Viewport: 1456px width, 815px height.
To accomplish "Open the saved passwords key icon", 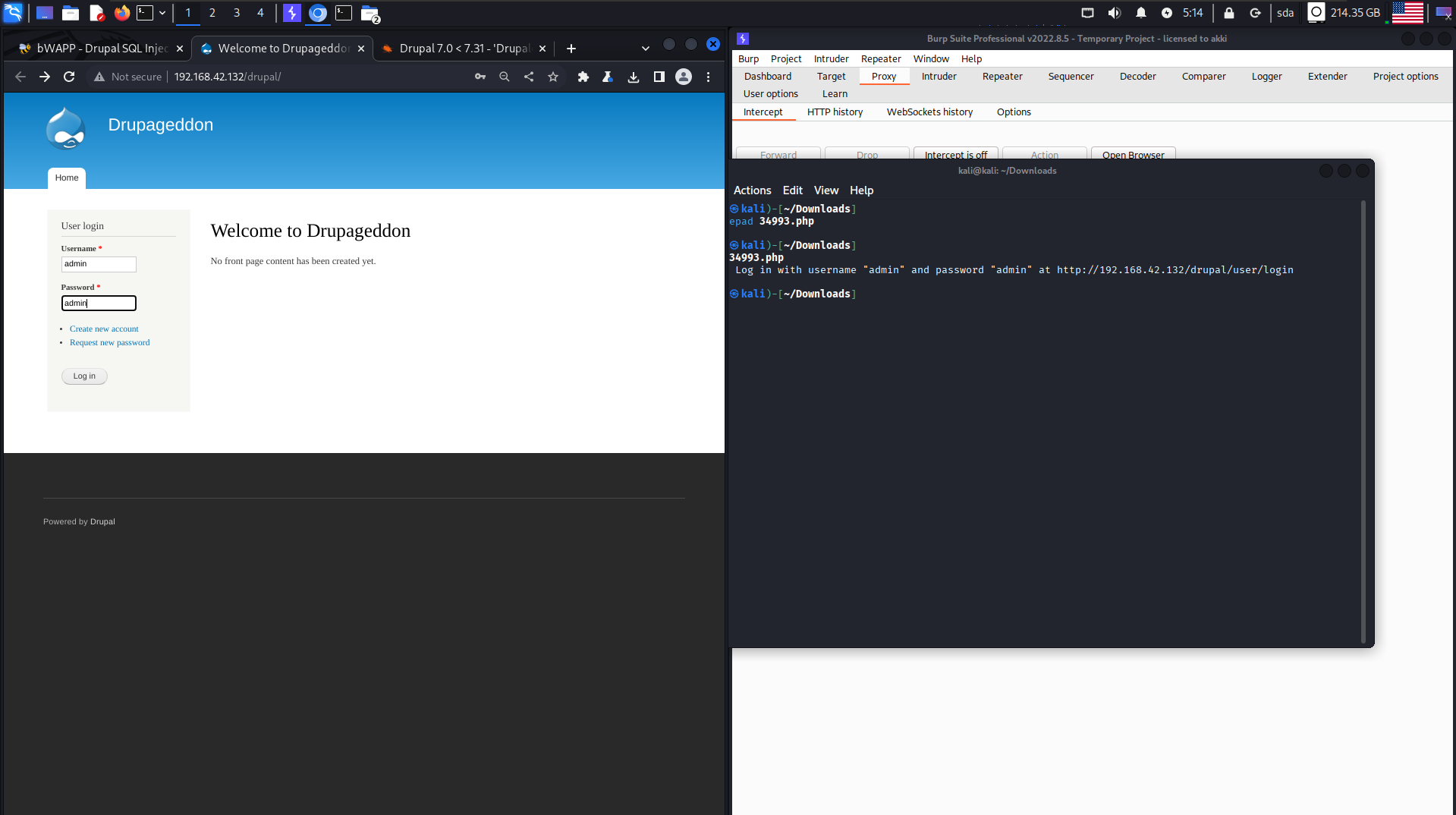I will [480, 77].
